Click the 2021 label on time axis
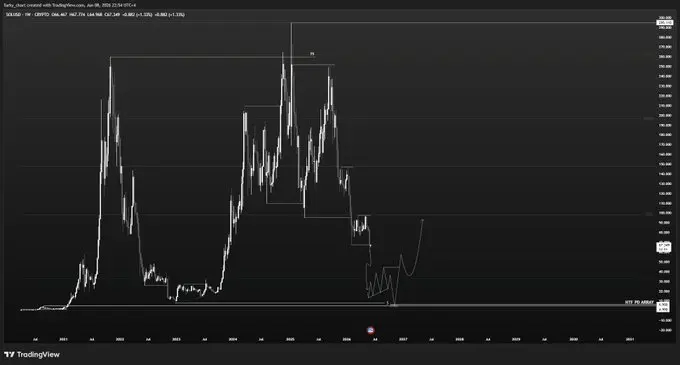 [63, 339]
